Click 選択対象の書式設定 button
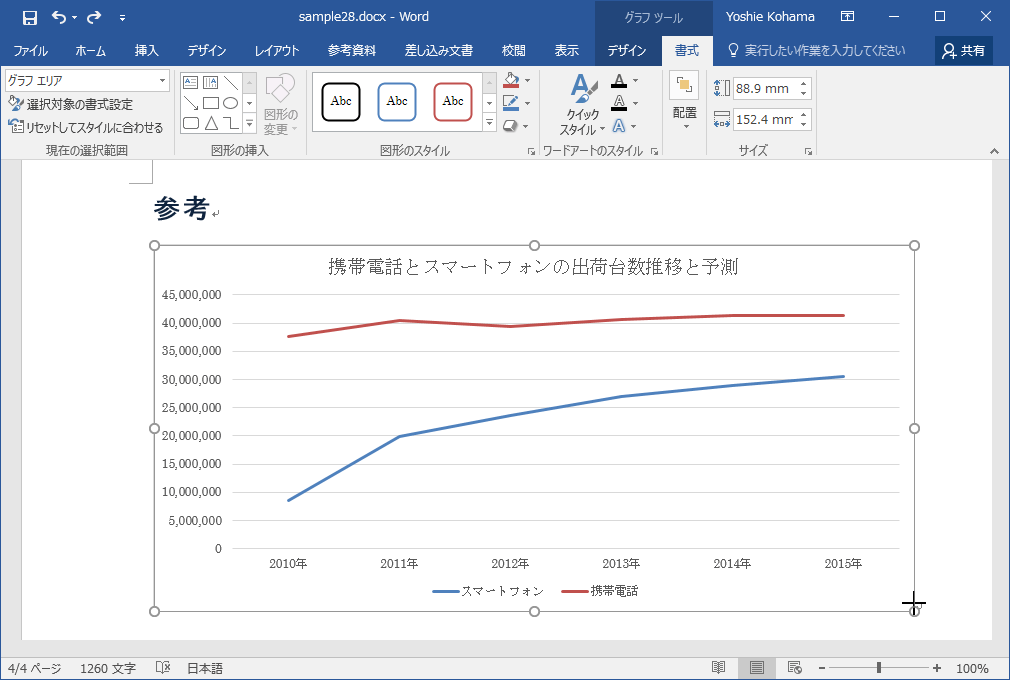This screenshot has height=680, width=1010. (71, 104)
